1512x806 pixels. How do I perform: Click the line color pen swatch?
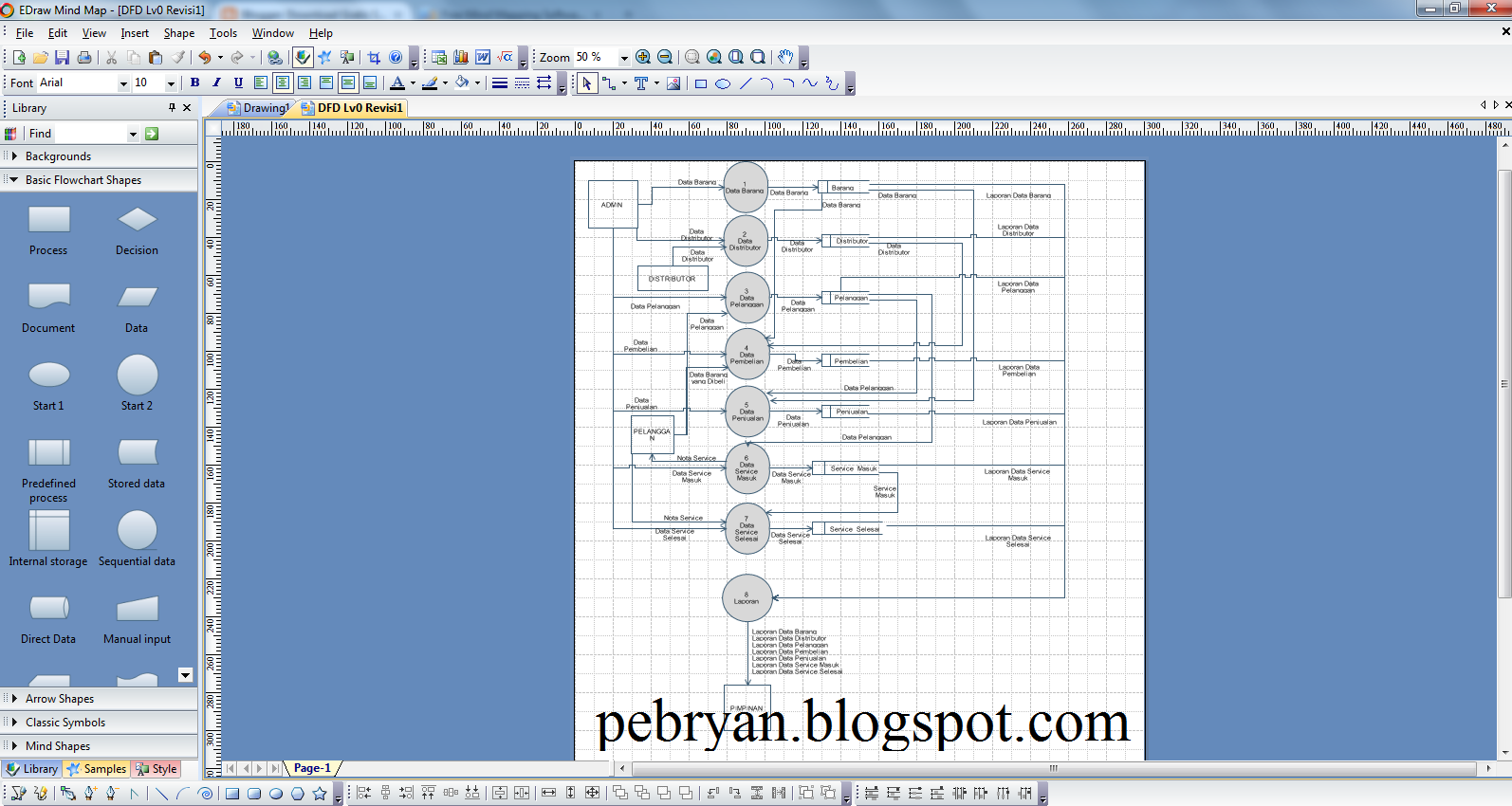pyautogui.click(x=430, y=83)
